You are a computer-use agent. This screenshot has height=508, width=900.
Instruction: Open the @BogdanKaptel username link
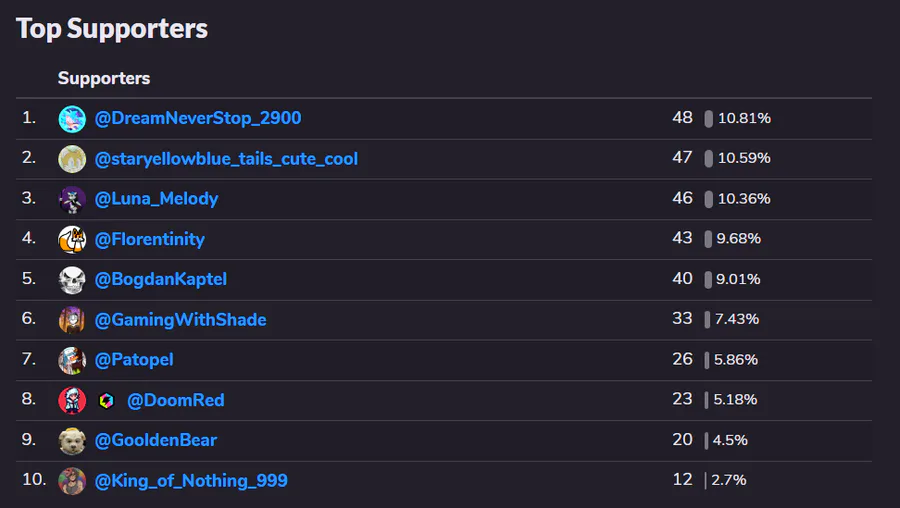coord(161,279)
